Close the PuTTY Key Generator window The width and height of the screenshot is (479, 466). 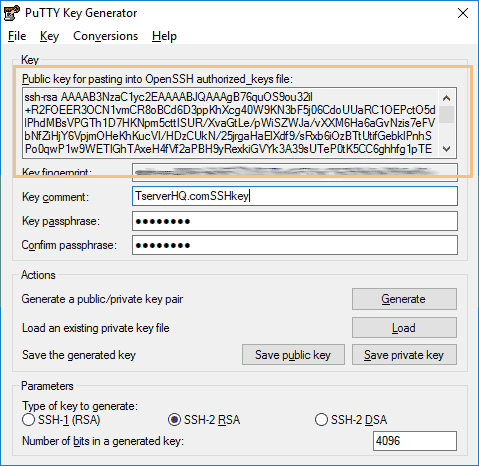pos(463,13)
